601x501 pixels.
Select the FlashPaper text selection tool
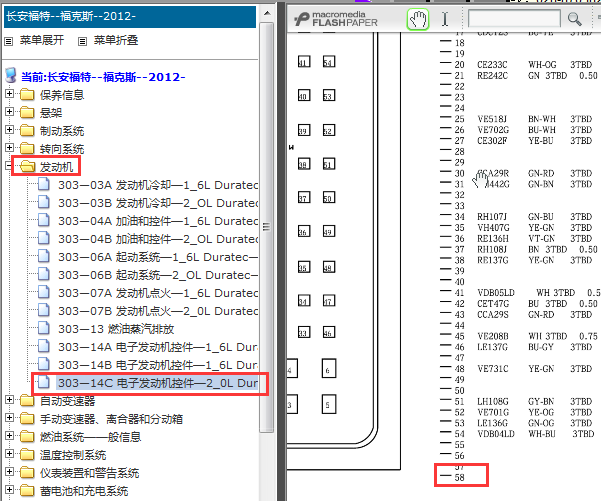[x=445, y=19]
